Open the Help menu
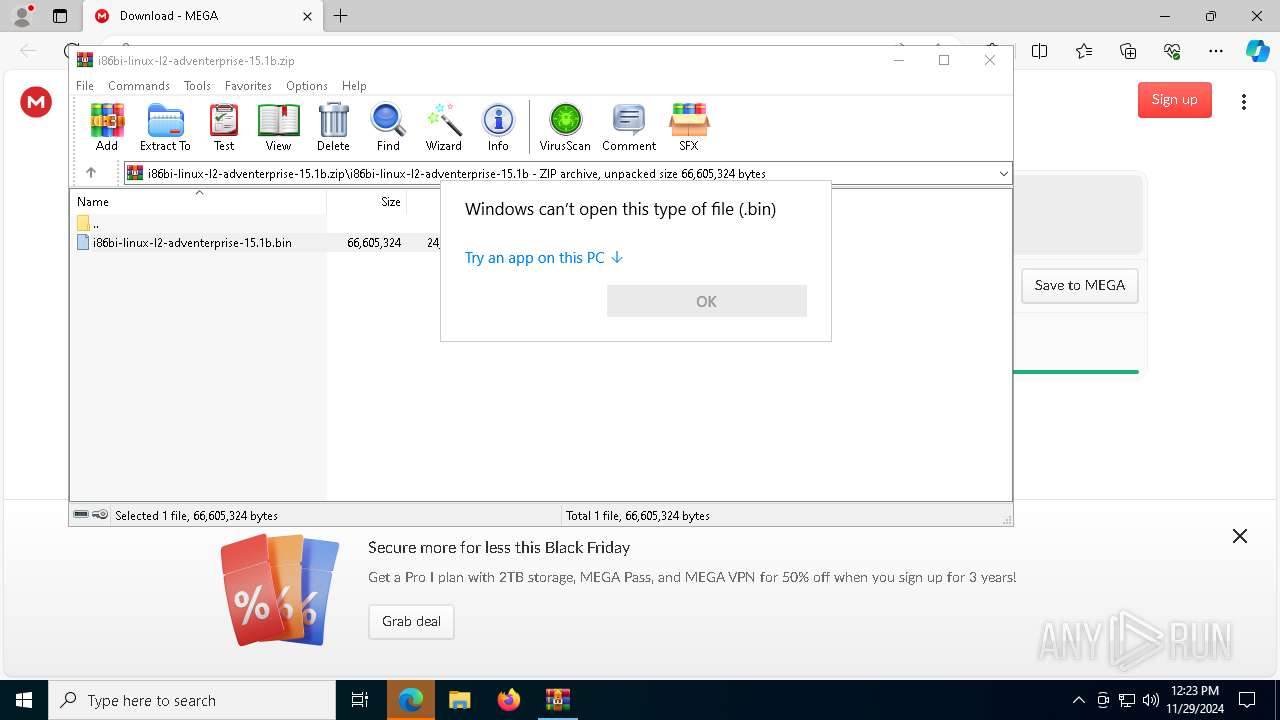 (354, 86)
